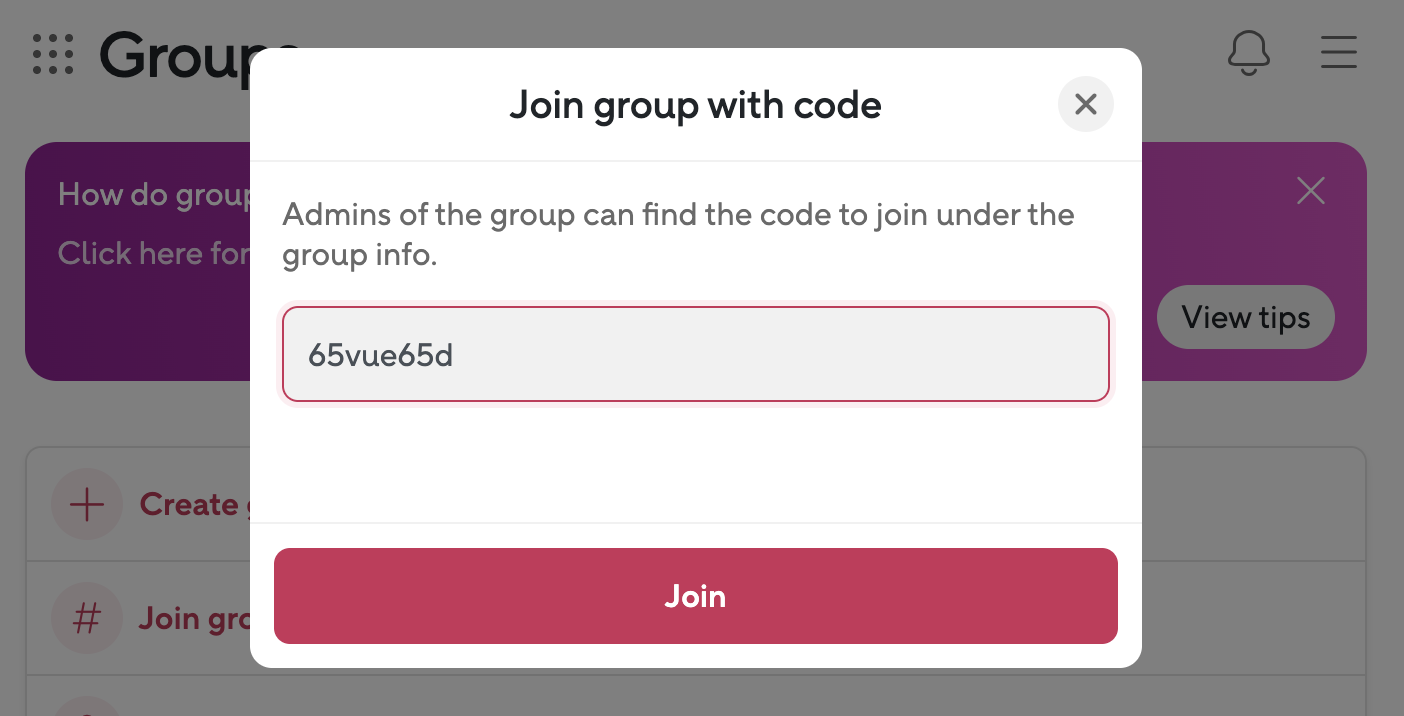
Task: Focus the group code input field
Action: (695, 354)
